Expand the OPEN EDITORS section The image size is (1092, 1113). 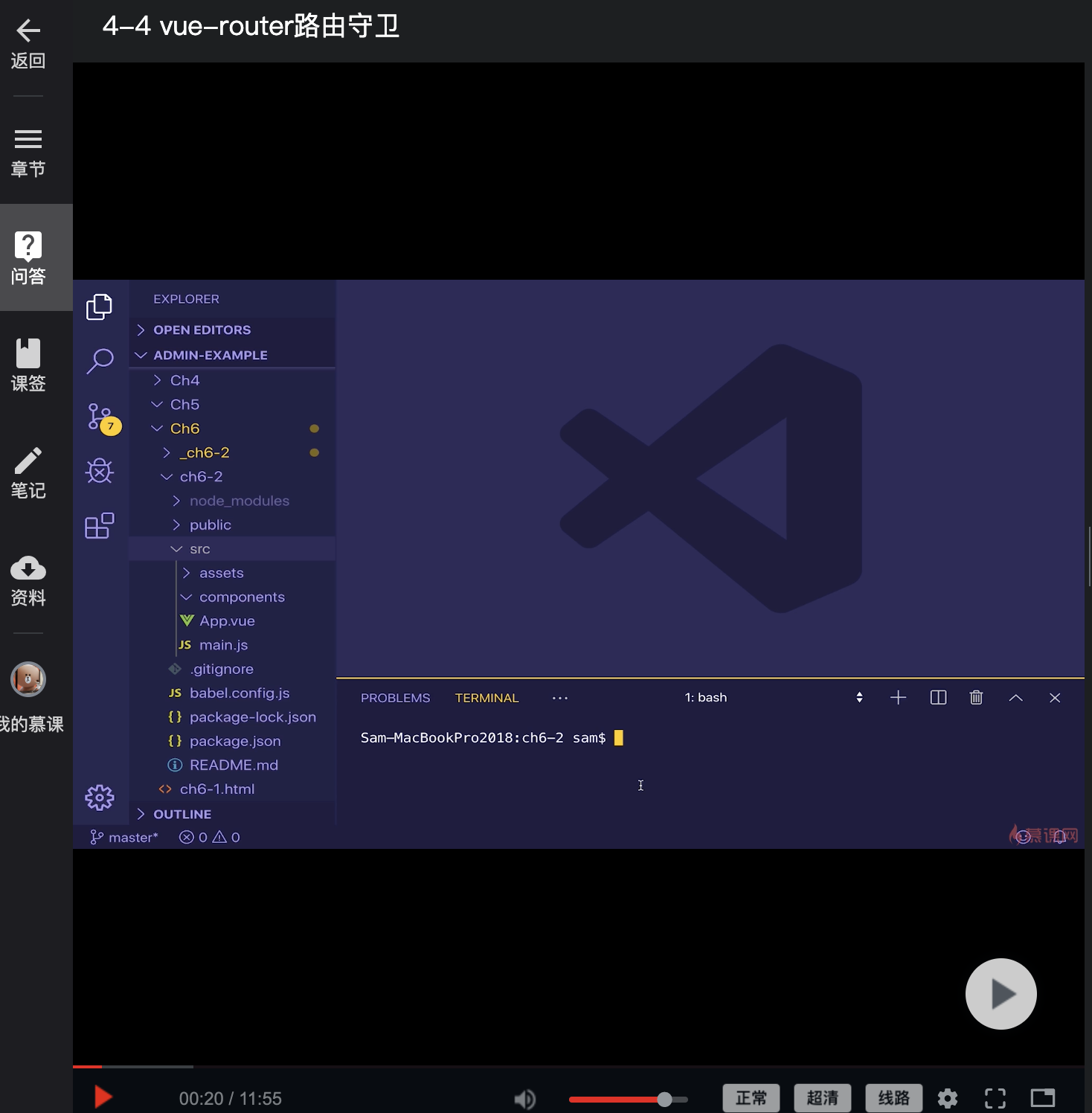(x=232, y=330)
